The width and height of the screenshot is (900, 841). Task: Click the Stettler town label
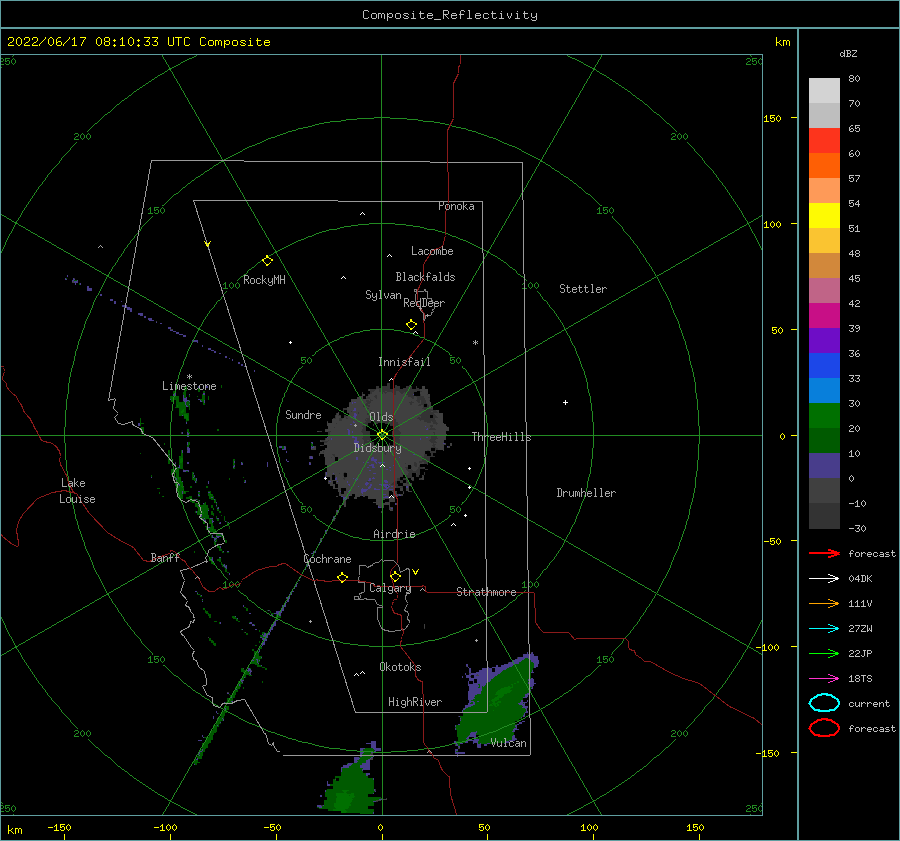point(583,289)
